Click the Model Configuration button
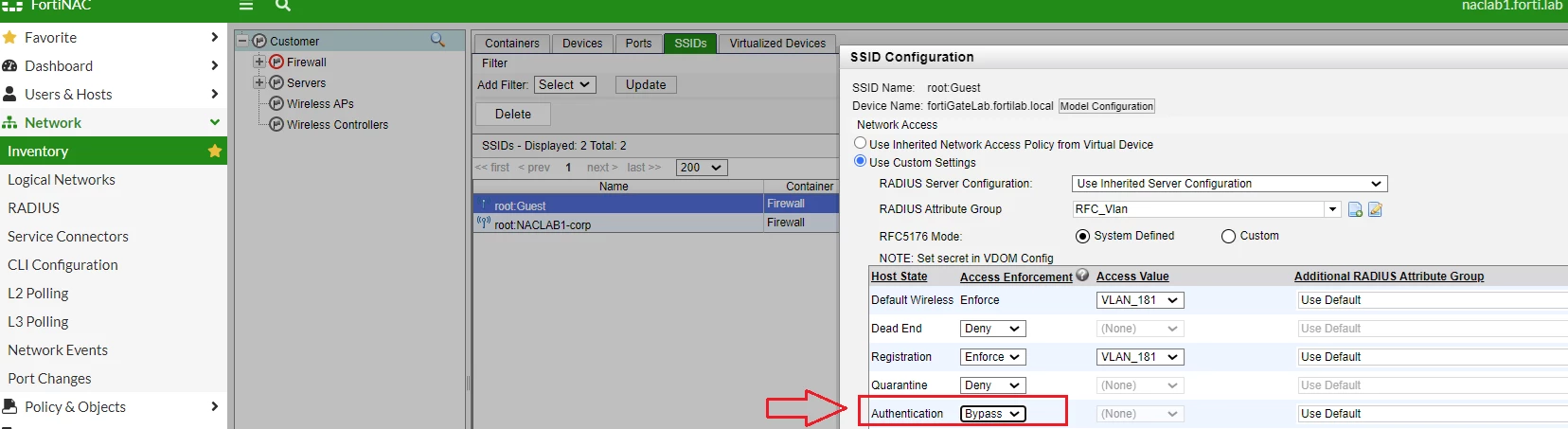 pyautogui.click(x=1107, y=106)
